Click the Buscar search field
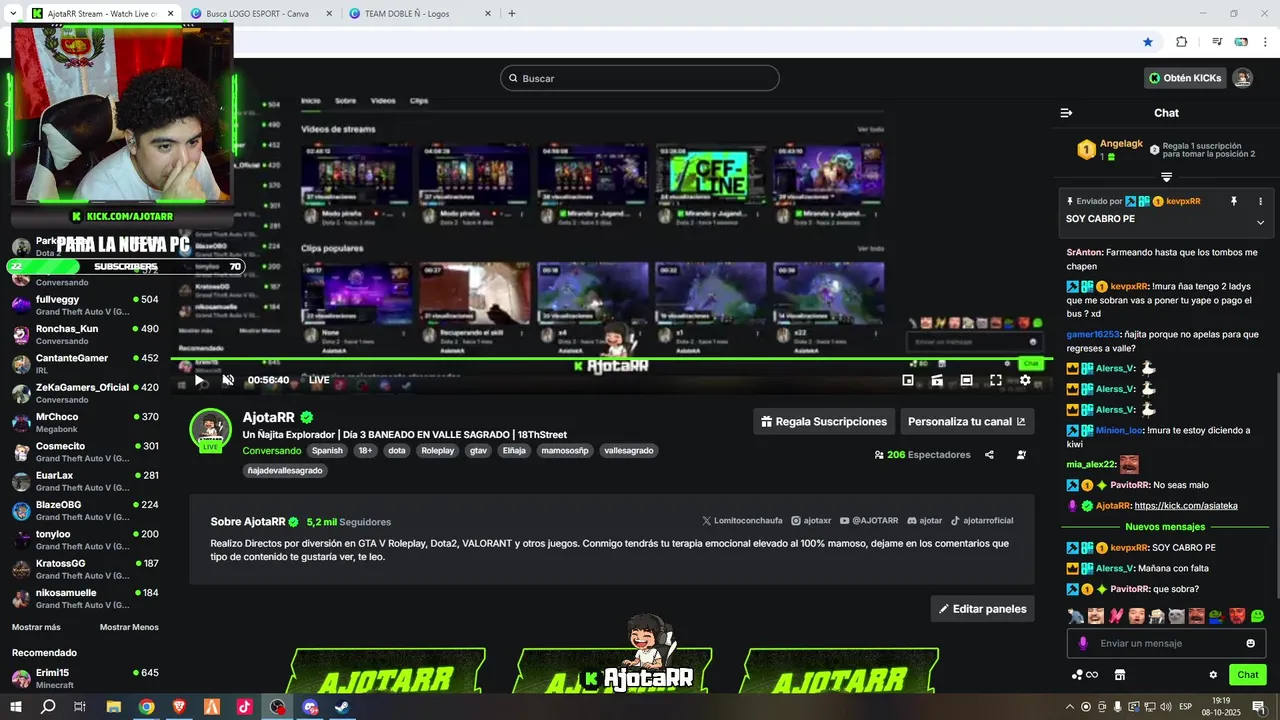The width and height of the screenshot is (1280, 720). pyautogui.click(x=640, y=78)
